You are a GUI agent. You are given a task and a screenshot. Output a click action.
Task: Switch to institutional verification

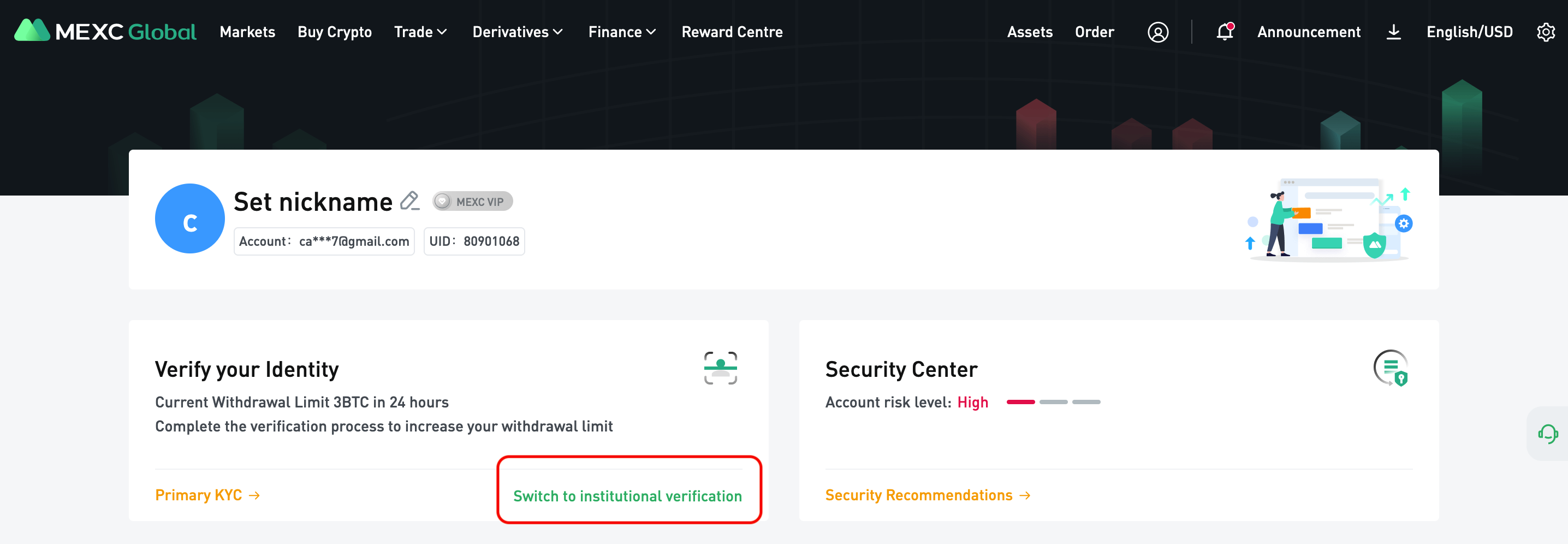[x=627, y=496]
